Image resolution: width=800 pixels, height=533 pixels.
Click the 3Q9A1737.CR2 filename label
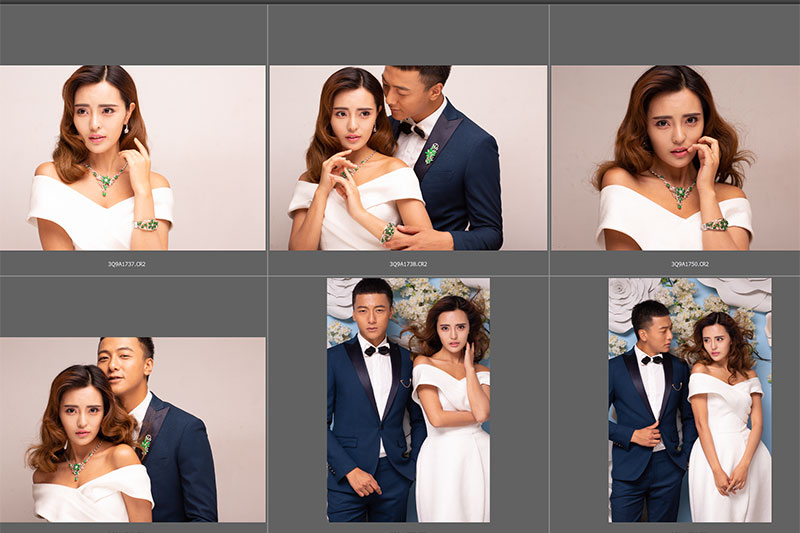(127, 264)
